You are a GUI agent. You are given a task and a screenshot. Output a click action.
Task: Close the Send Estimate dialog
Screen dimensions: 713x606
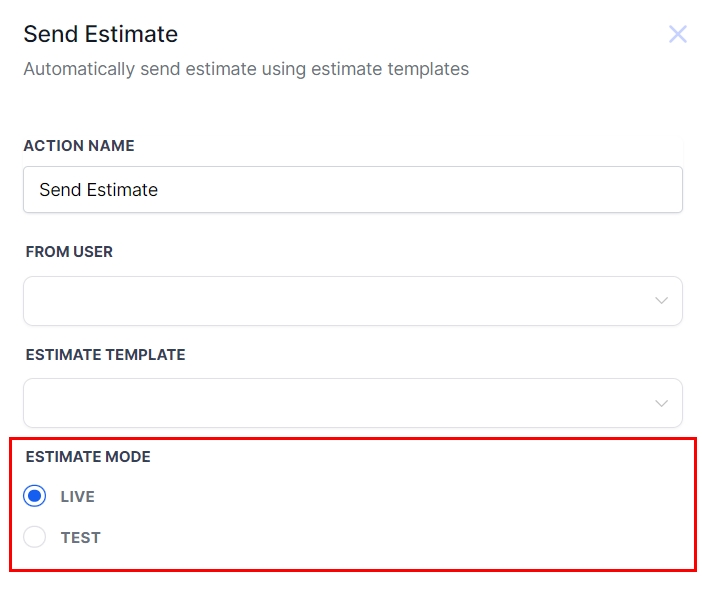click(x=678, y=35)
